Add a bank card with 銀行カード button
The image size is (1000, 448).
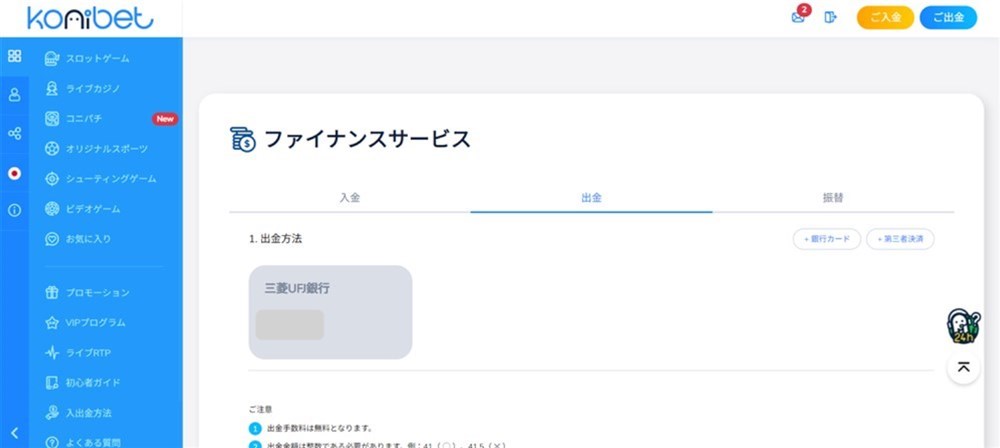(826, 239)
